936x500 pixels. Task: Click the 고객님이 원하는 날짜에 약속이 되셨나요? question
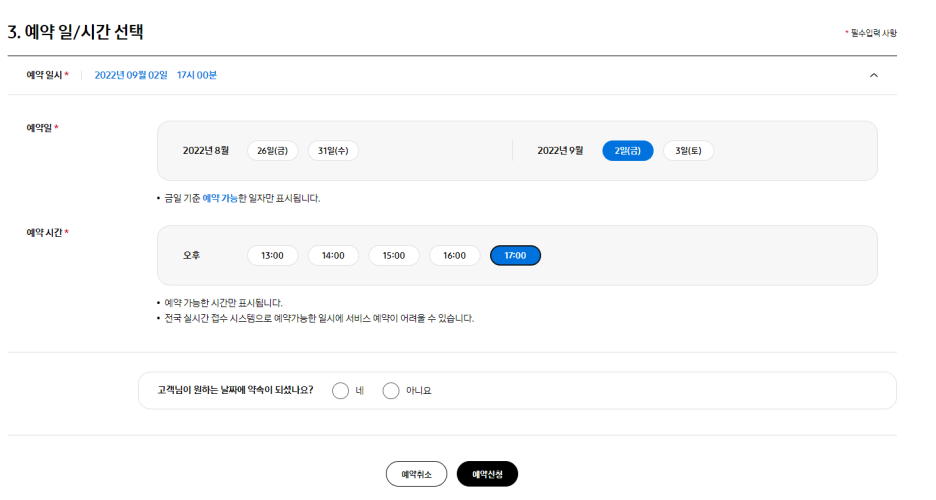tap(235, 390)
